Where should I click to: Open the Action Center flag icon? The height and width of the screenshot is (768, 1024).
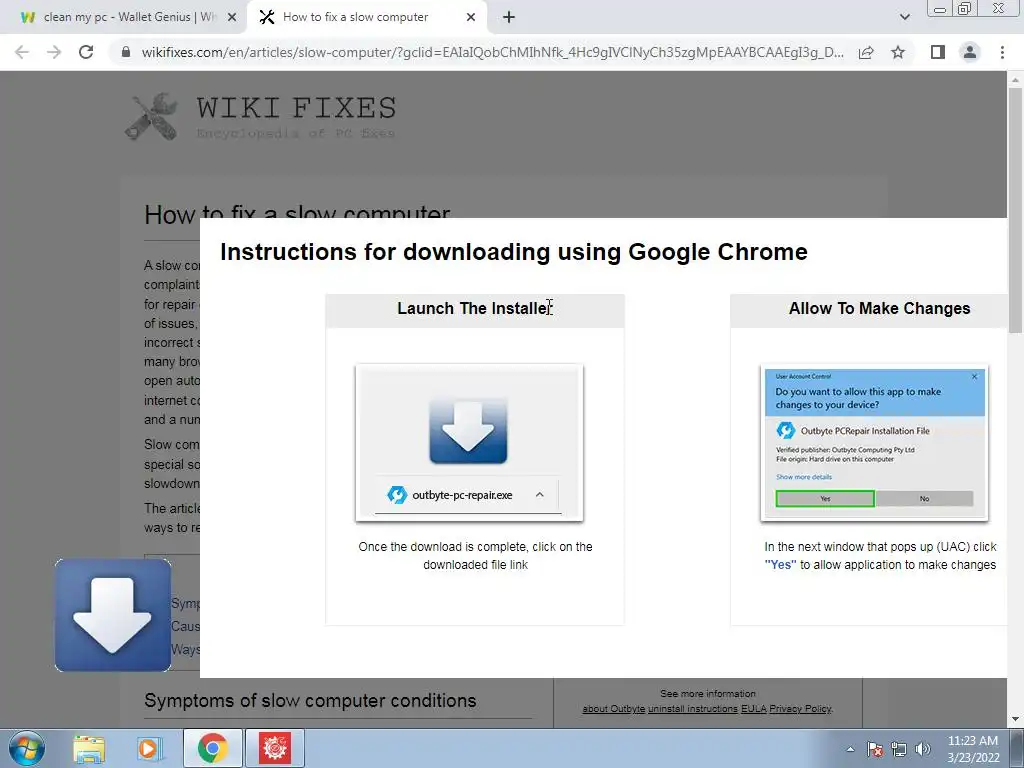click(875, 749)
